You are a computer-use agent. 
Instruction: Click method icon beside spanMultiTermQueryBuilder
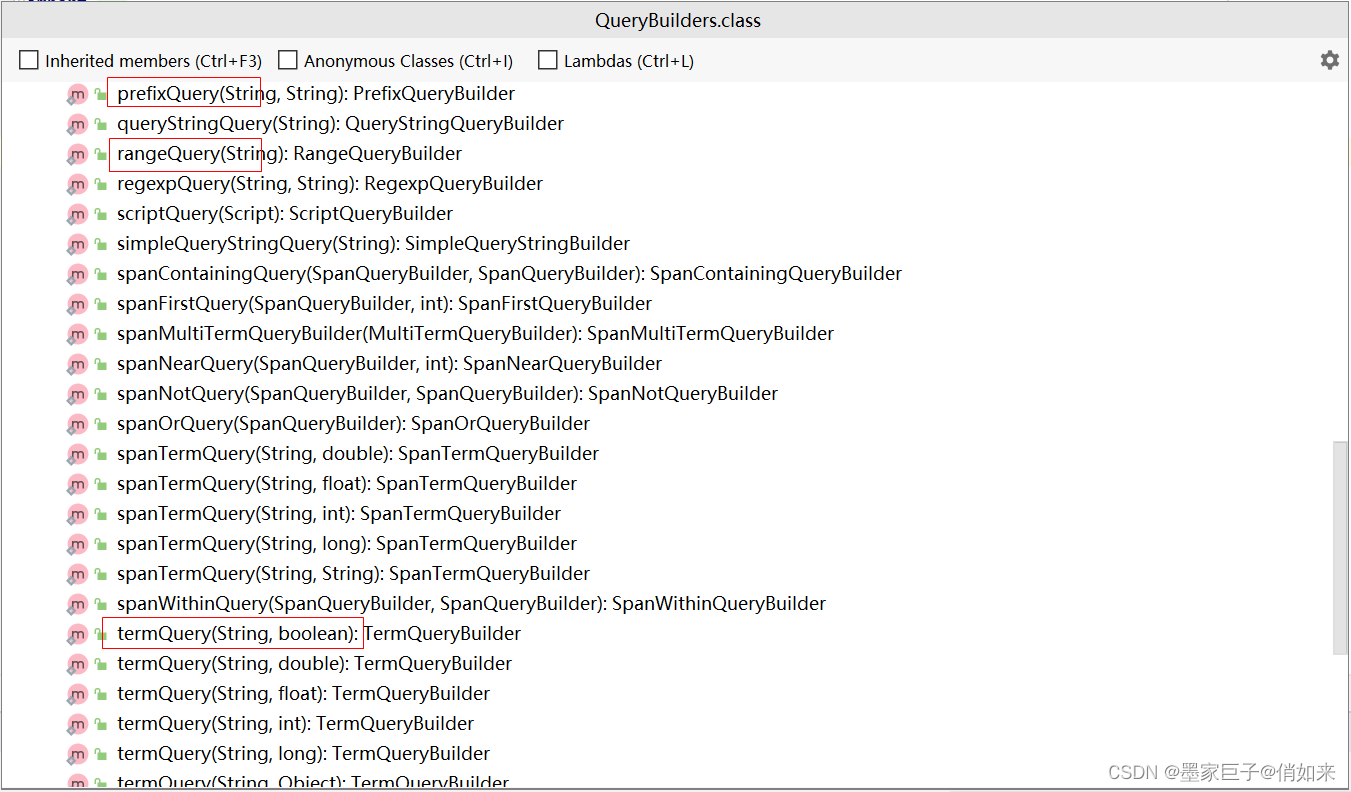pyautogui.click(x=78, y=335)
